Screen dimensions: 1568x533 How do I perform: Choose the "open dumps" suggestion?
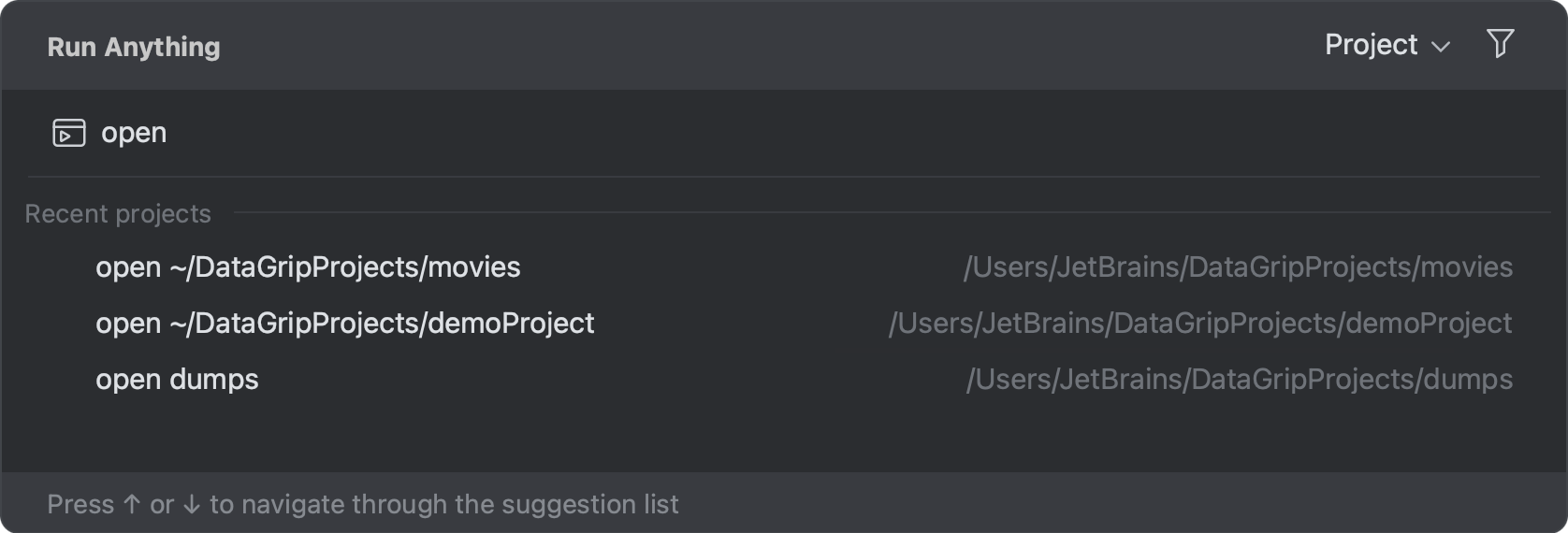point(784,380)
